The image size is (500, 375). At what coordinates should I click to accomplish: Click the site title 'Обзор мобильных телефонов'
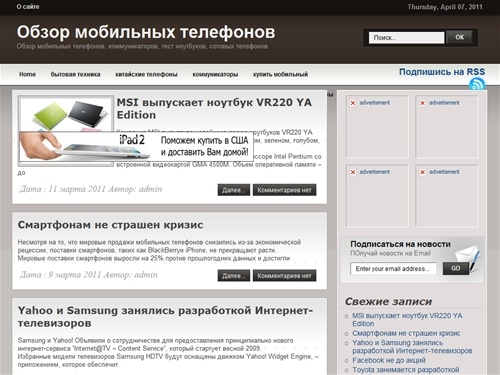coord(146,32)
